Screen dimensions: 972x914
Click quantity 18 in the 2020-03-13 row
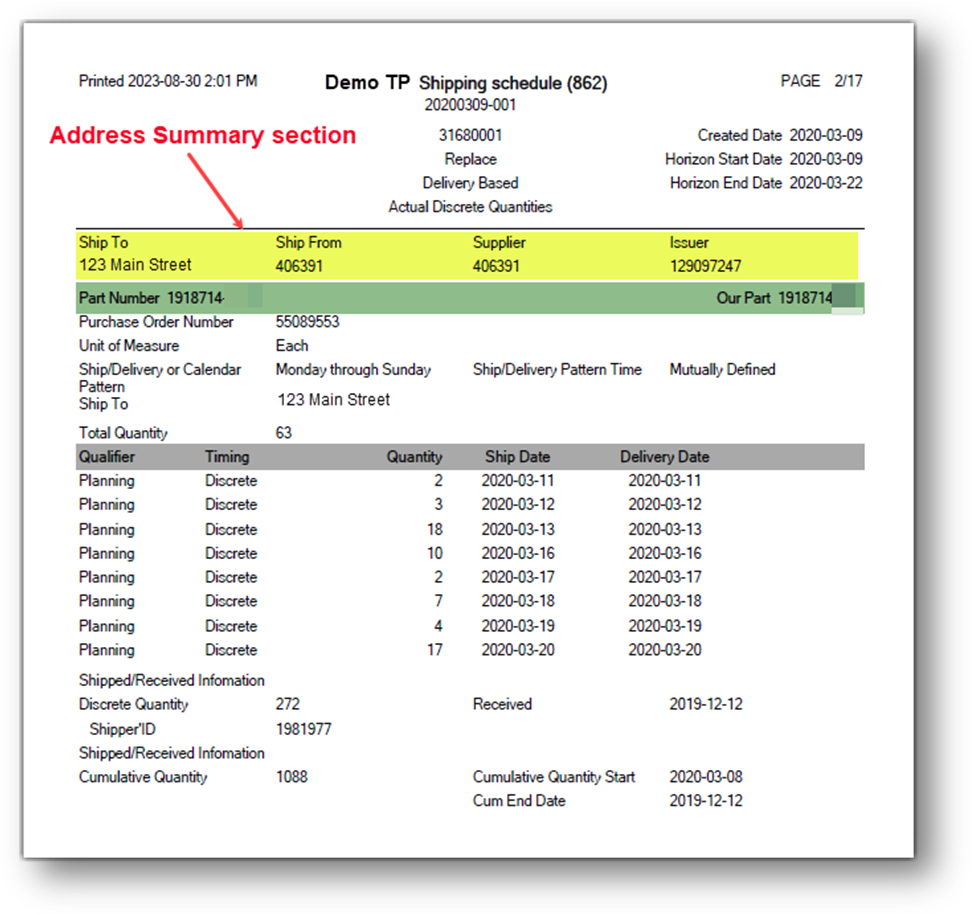[435, 530]
